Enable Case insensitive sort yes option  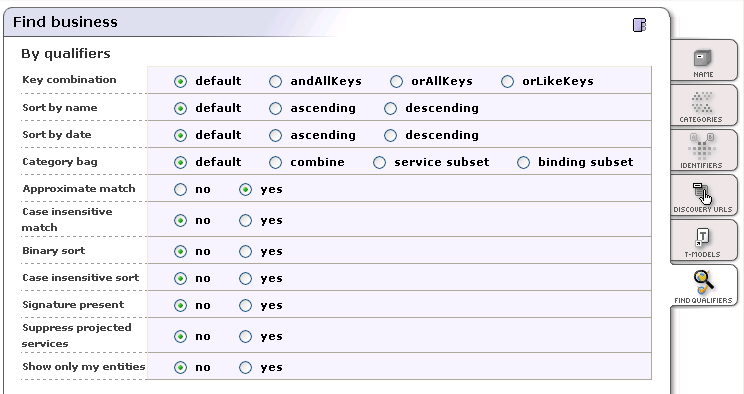(x=245, y=279)
